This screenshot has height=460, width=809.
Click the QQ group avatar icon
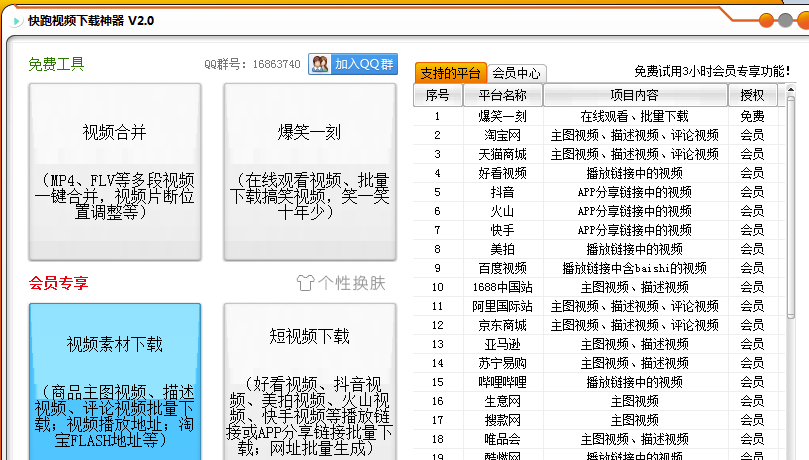pos(320,64)
